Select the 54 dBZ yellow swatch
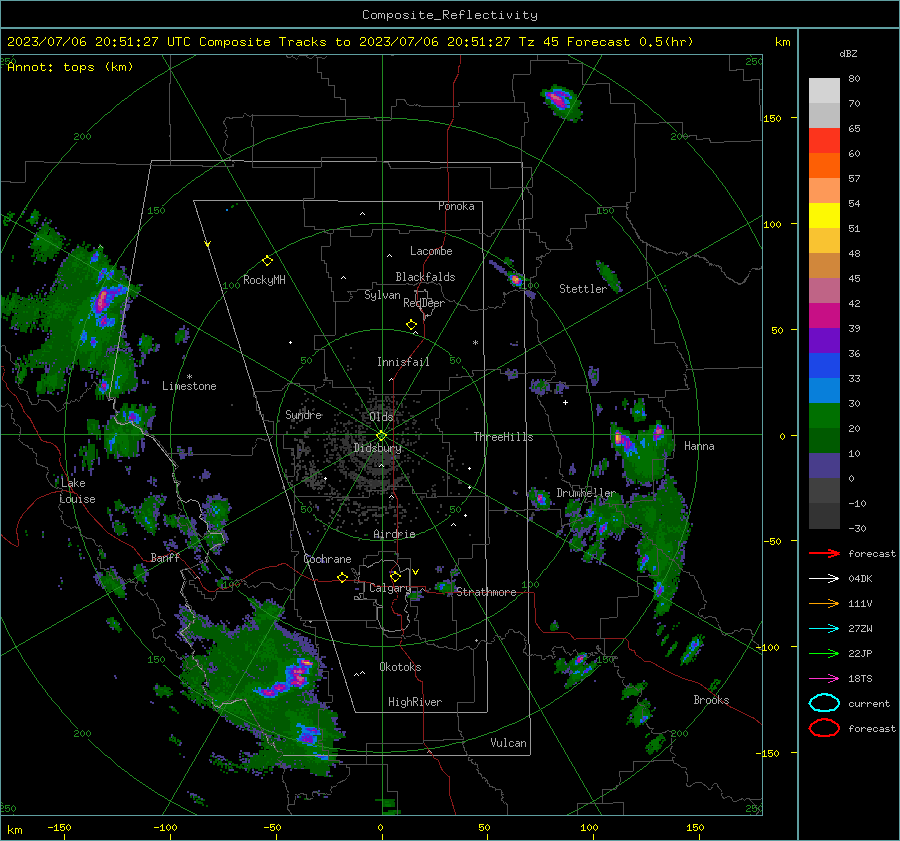This screenshot has width=900, height=841. 824,215
